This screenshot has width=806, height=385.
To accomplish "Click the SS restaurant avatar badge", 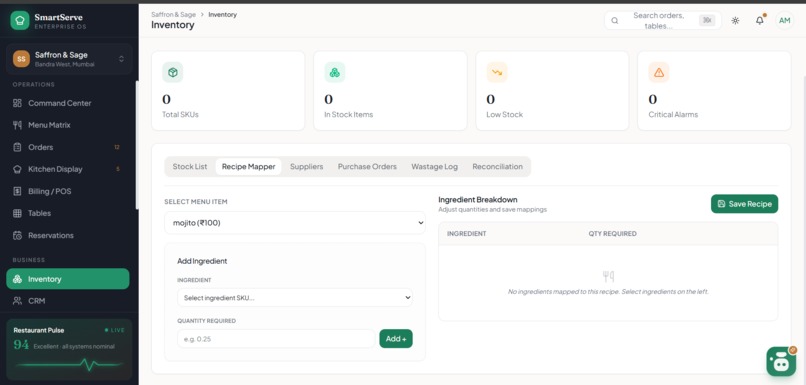I will [21, 59].
